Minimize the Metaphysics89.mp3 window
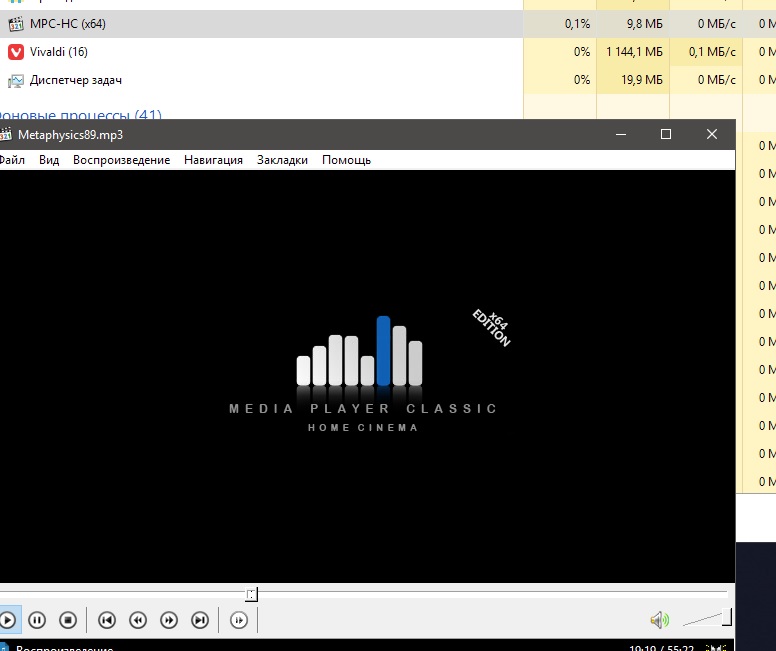 point(621,134)
